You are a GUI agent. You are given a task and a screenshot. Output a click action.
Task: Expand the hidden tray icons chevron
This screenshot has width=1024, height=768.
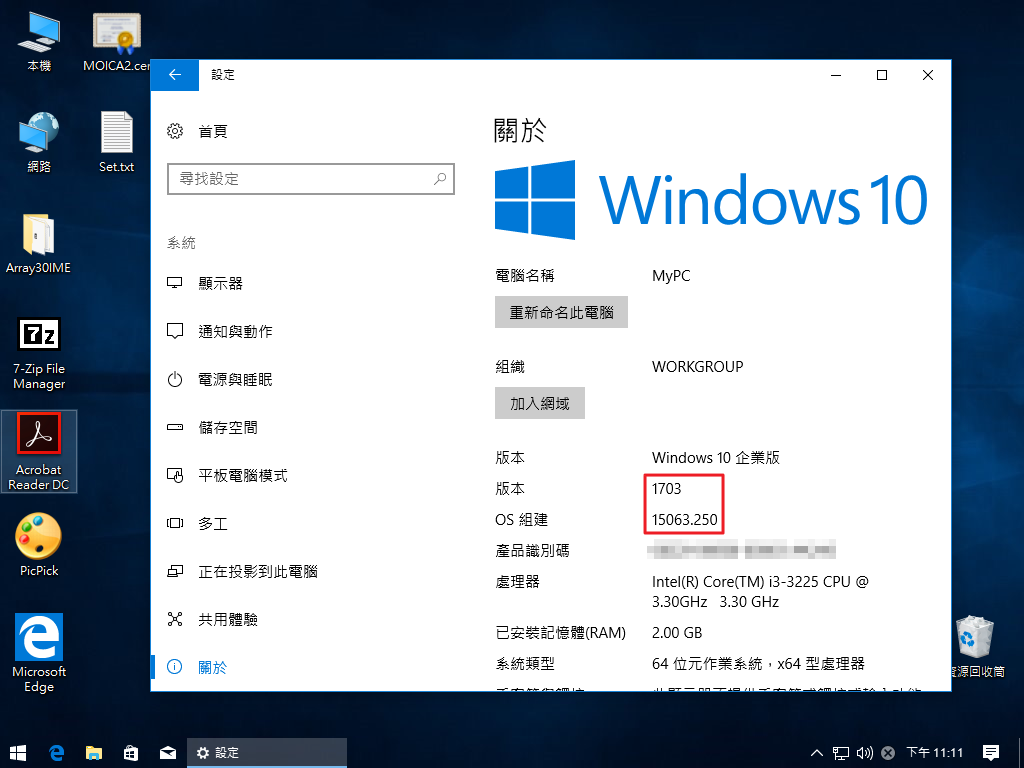[816, 752]
